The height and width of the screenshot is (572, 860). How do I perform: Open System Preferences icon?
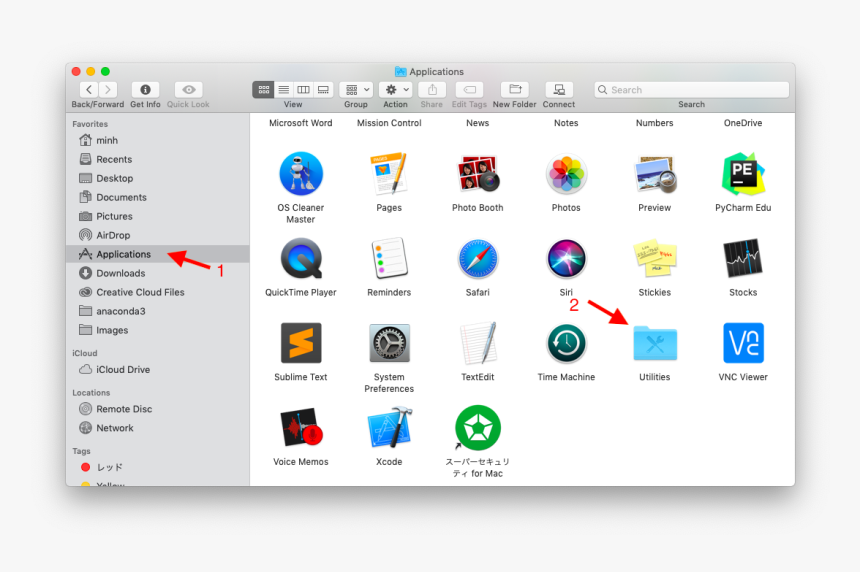coord(389,344)
